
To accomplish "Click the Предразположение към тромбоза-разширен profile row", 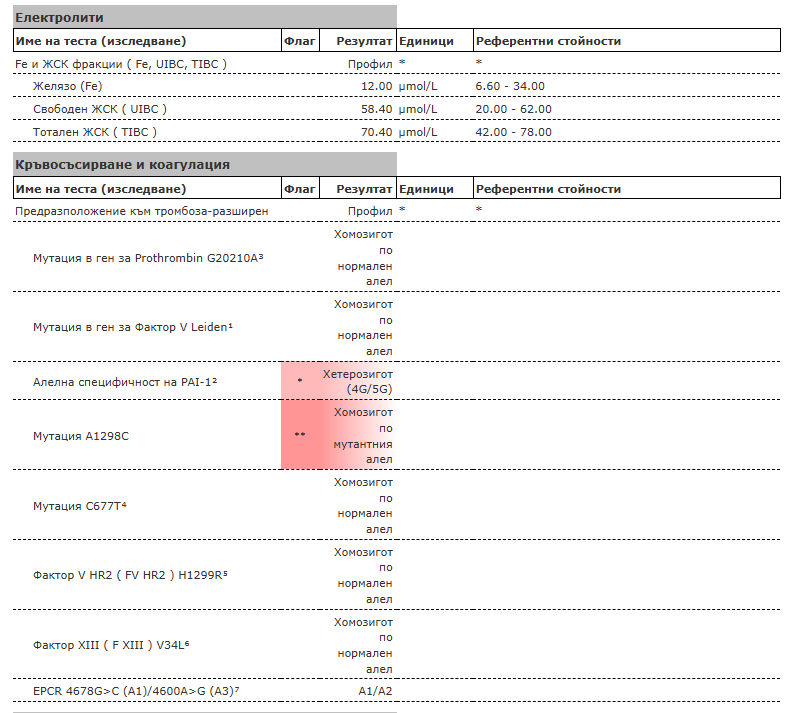I will click(x=141, y=211).
